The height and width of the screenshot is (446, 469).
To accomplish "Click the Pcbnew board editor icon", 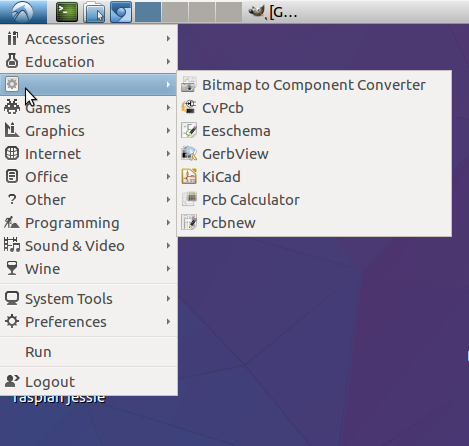I will pyautogui.click(x=189, y=223).
